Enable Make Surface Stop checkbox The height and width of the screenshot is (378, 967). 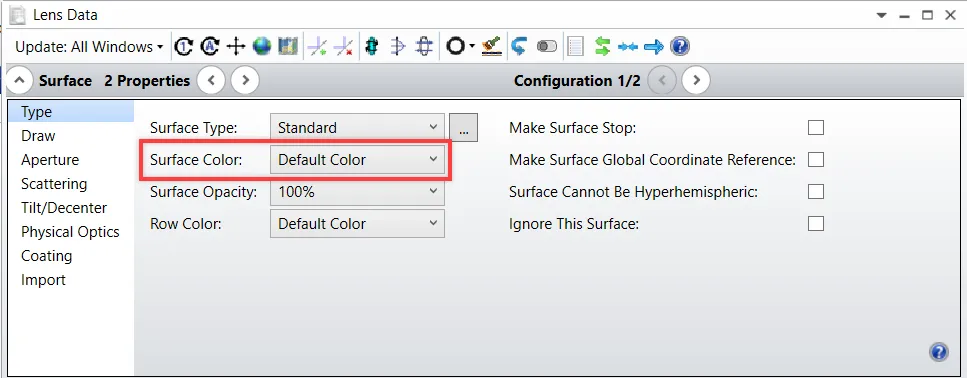(816, 128)
